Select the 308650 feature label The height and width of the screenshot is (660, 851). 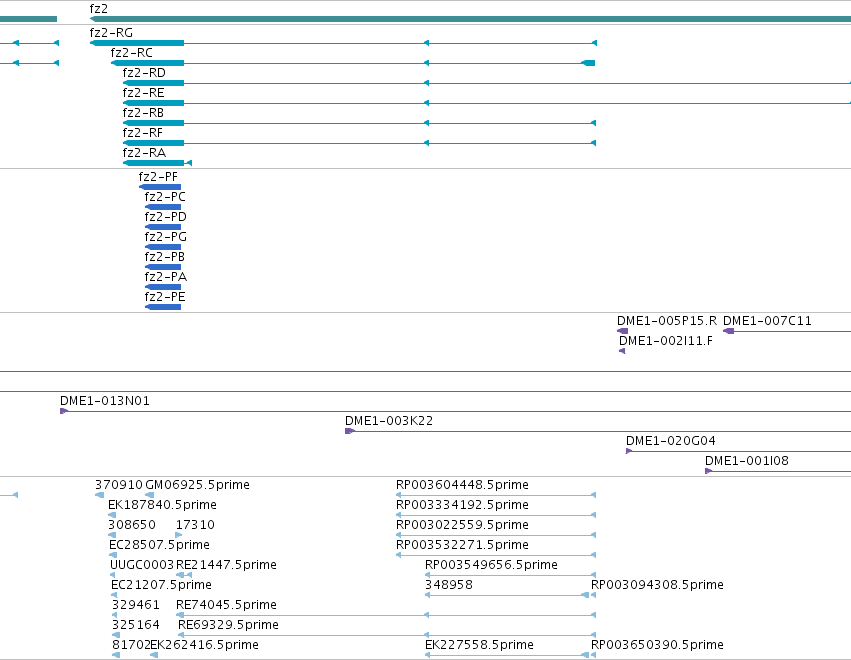[132, 525]
